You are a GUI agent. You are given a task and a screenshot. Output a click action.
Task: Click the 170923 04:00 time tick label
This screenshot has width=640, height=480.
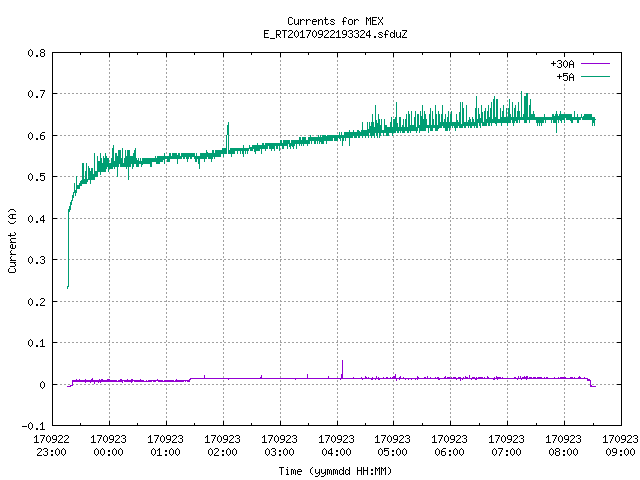click(336, 446)
